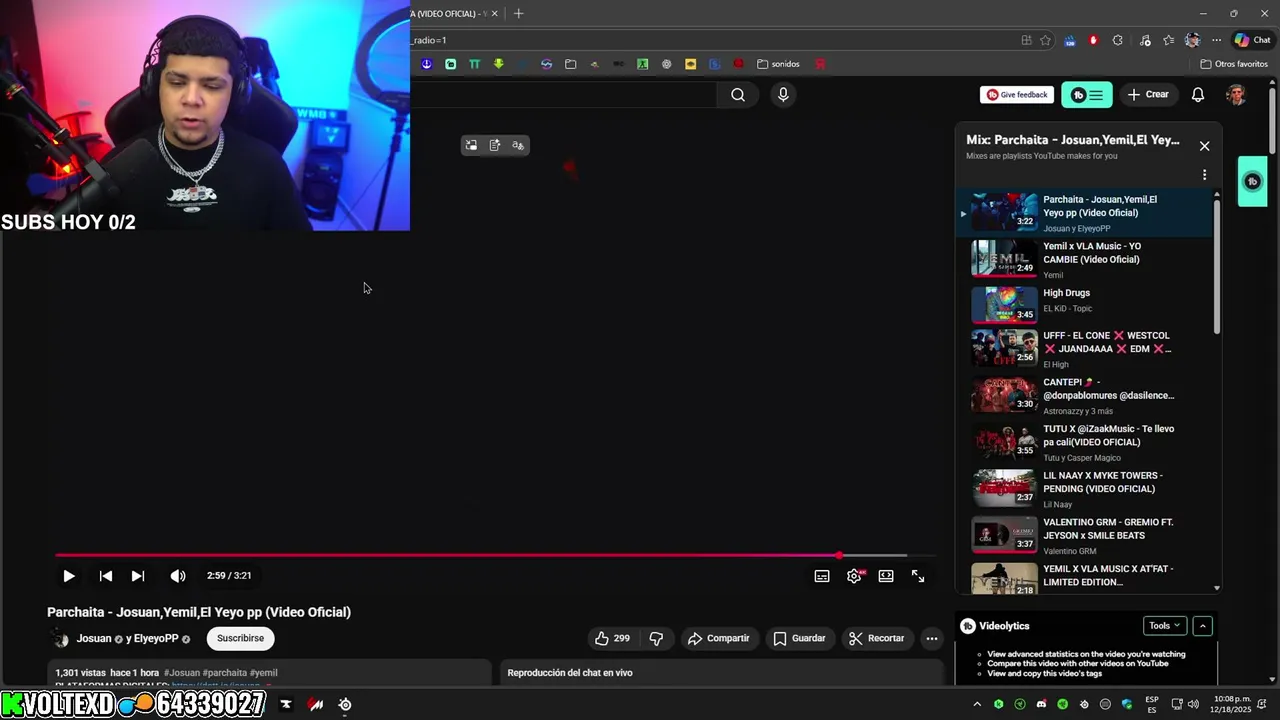Open Recortar clip tool

click(x=876, y=638)
